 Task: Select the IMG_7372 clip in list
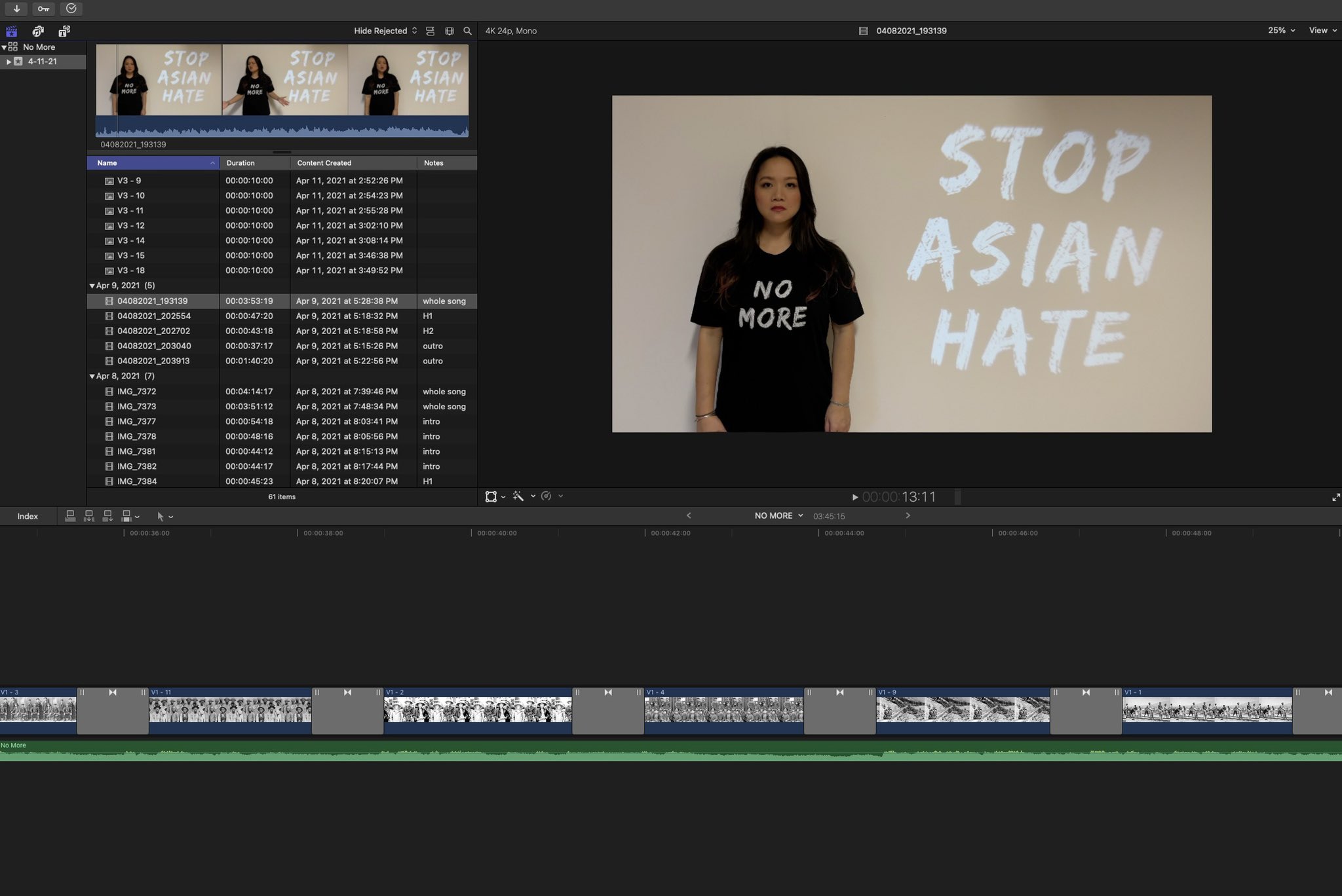(136, 392)
